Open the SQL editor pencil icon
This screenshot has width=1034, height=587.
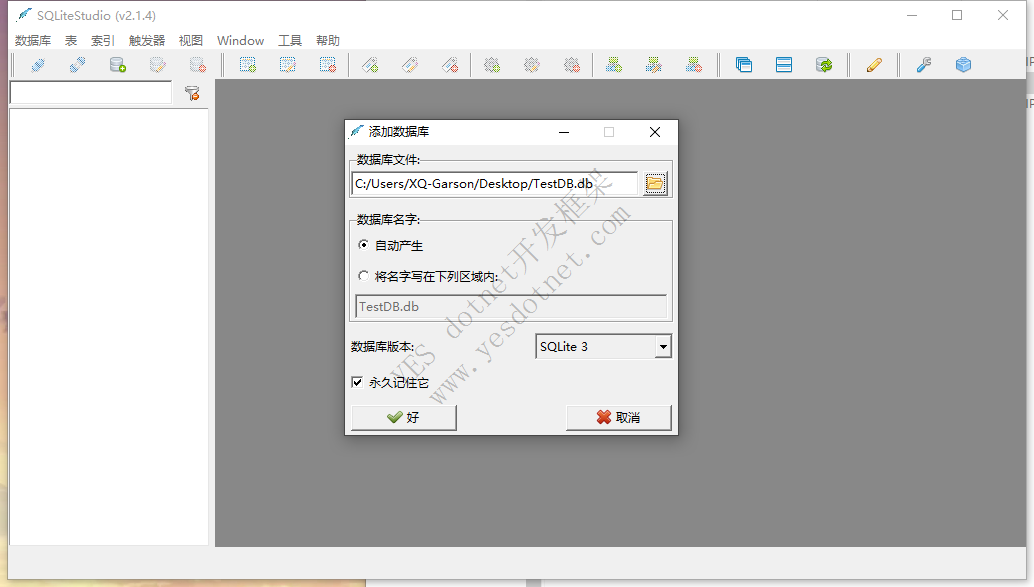874,65
